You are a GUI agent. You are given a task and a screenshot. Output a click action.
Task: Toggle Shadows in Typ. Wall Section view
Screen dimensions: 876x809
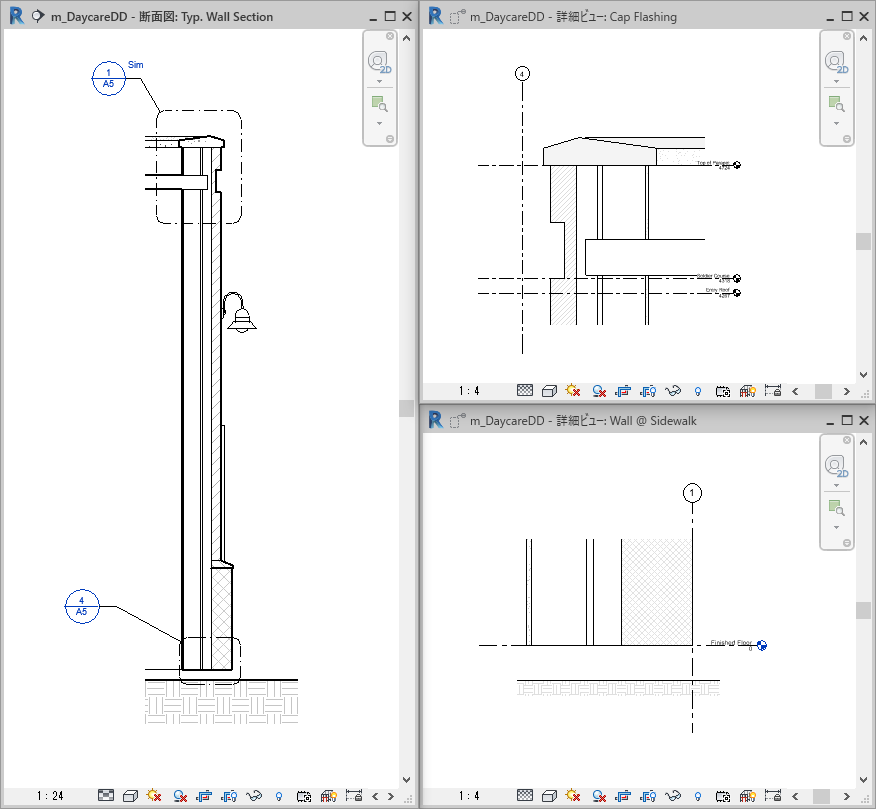(180, 796)
